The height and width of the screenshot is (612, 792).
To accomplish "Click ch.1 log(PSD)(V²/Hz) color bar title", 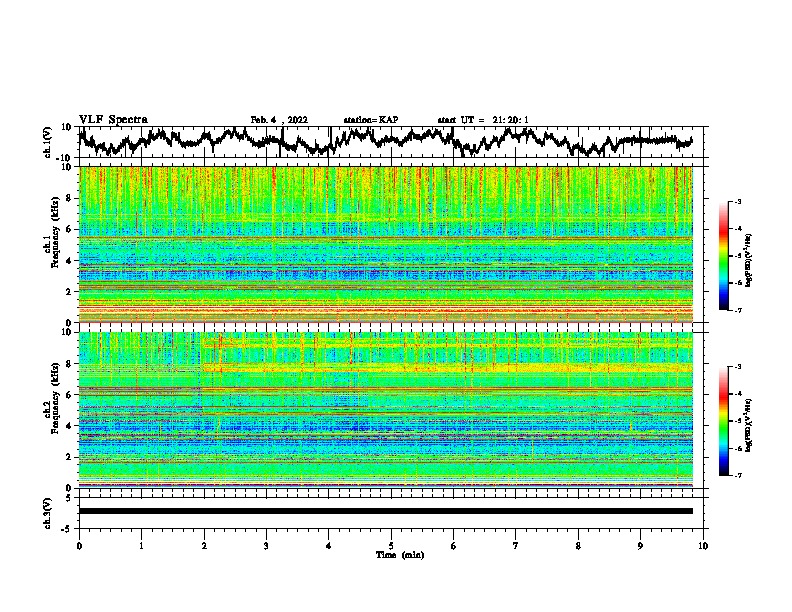I will (748, 260).
